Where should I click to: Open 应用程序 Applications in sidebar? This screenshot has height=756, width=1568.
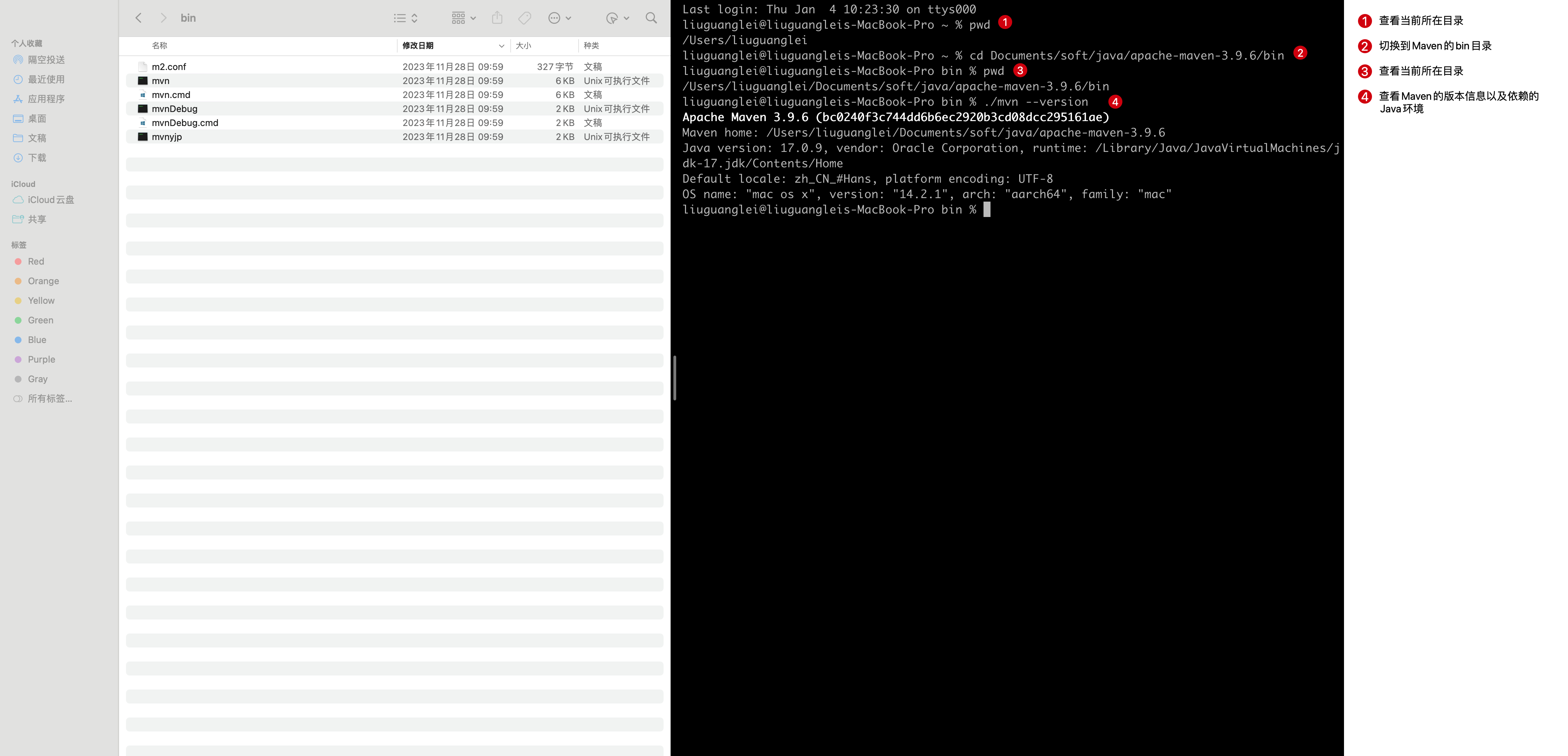(x=39, y=99)
